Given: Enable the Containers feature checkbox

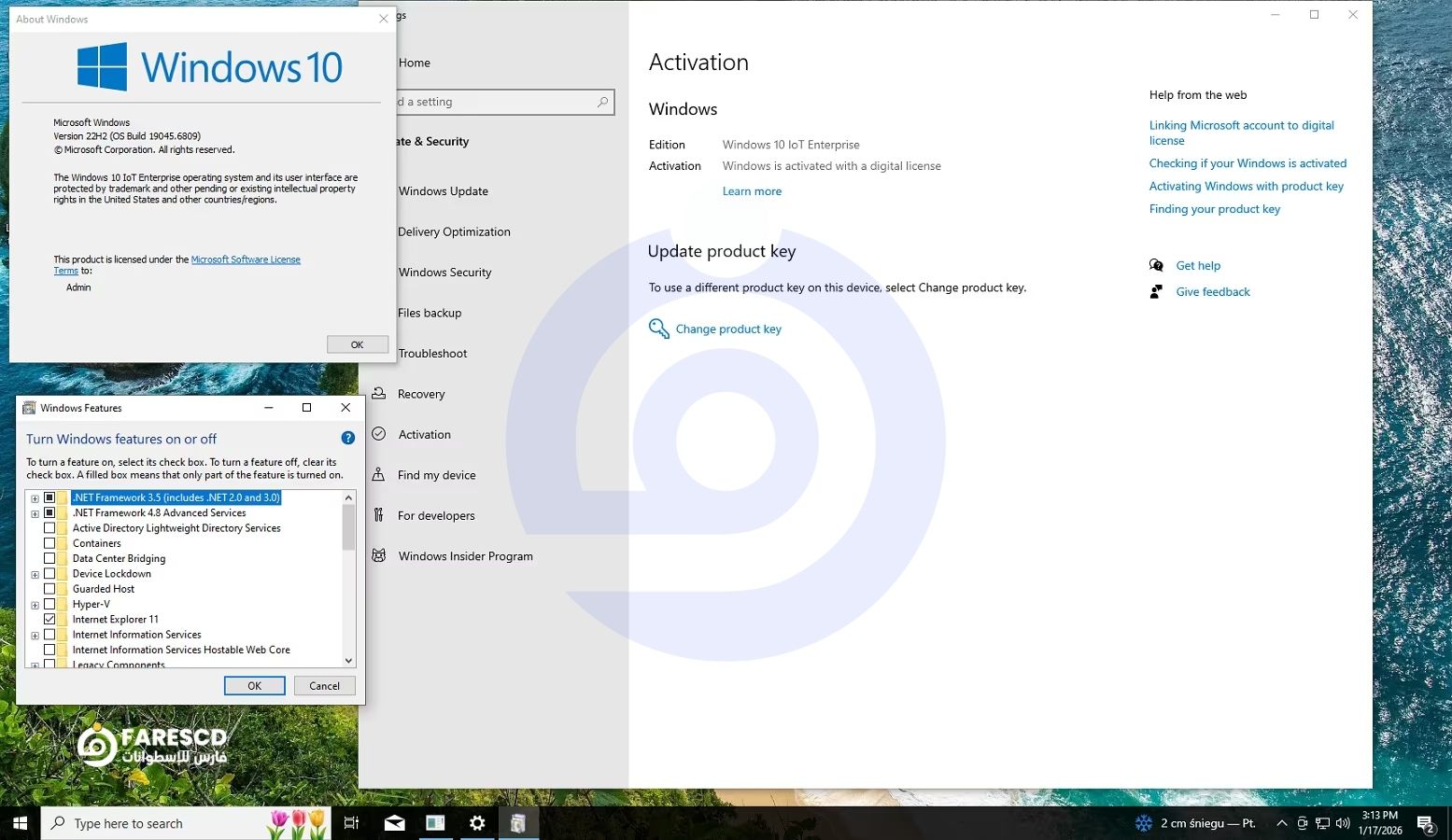Looking at the screenshot, I should 49,543.
